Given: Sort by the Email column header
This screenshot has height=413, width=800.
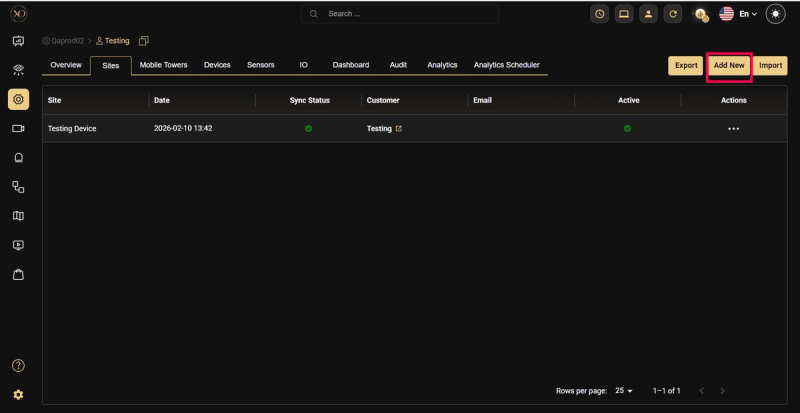Looking at the screenshot, I should (x=482, y=100).
